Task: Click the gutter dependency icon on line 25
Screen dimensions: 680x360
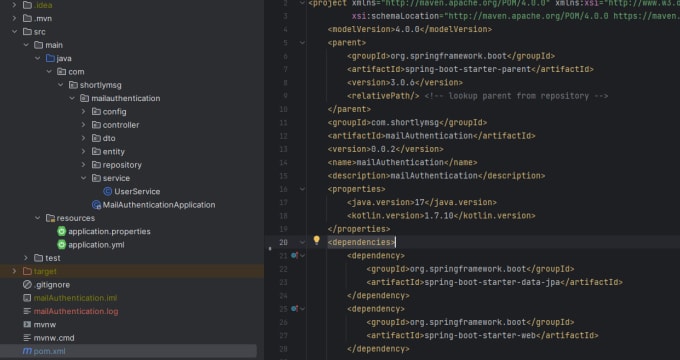Action: tap(294, 309)
